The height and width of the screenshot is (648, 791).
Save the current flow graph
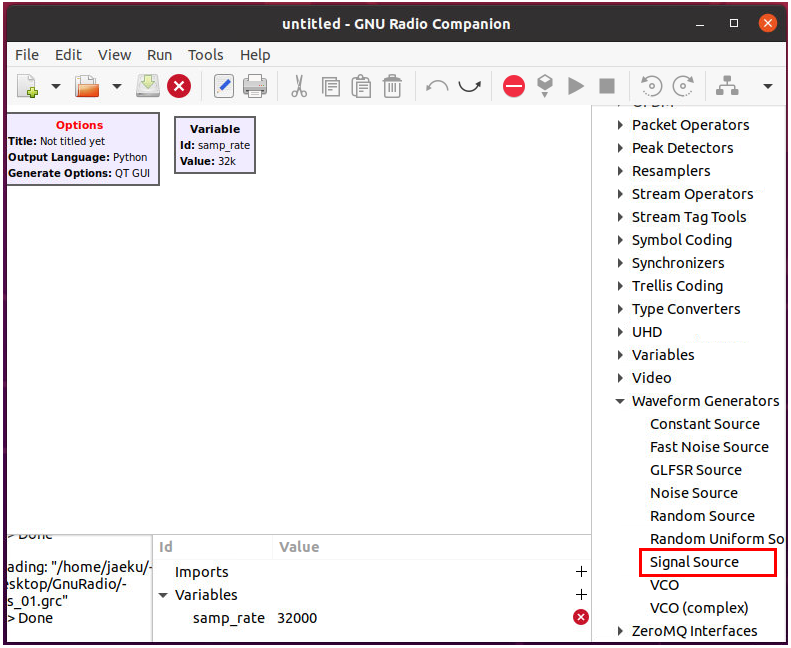[x=148, y=86]
